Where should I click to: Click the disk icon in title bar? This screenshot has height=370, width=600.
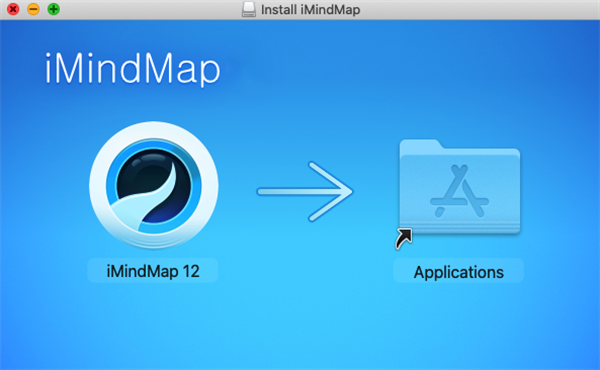[x=249, y=9]
